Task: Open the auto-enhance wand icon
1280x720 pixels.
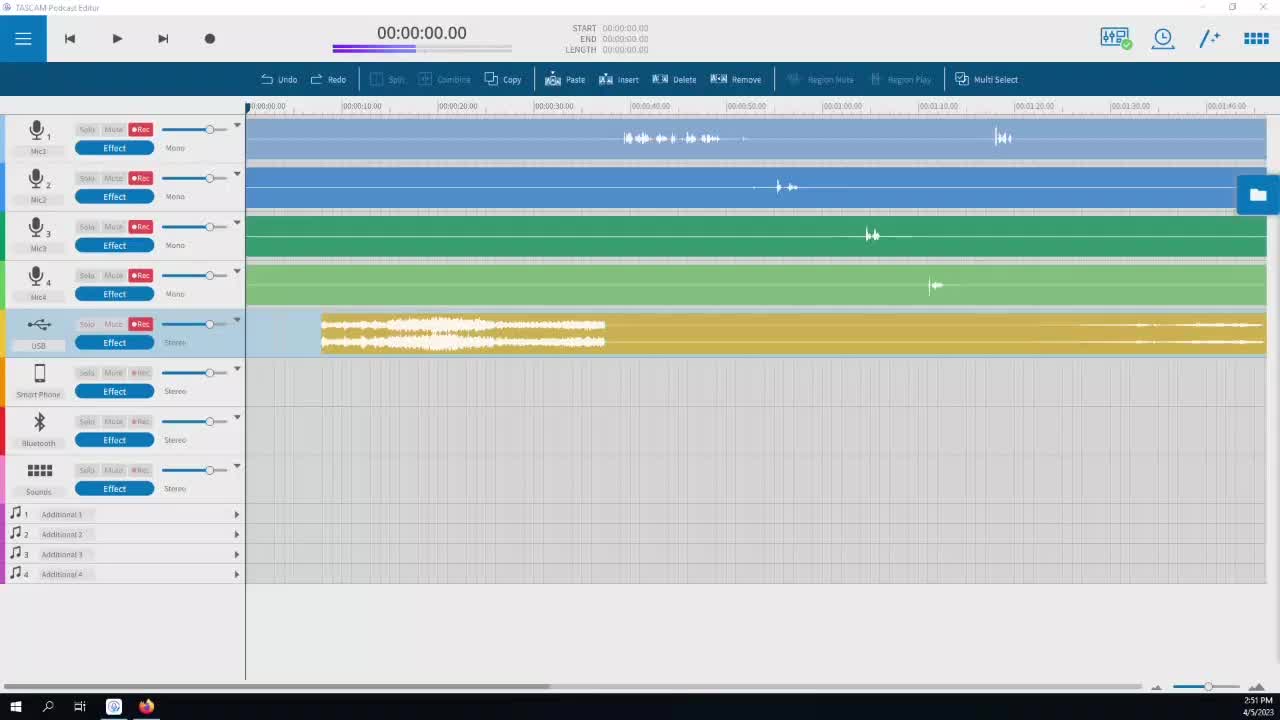Action: click(1210, 38)
